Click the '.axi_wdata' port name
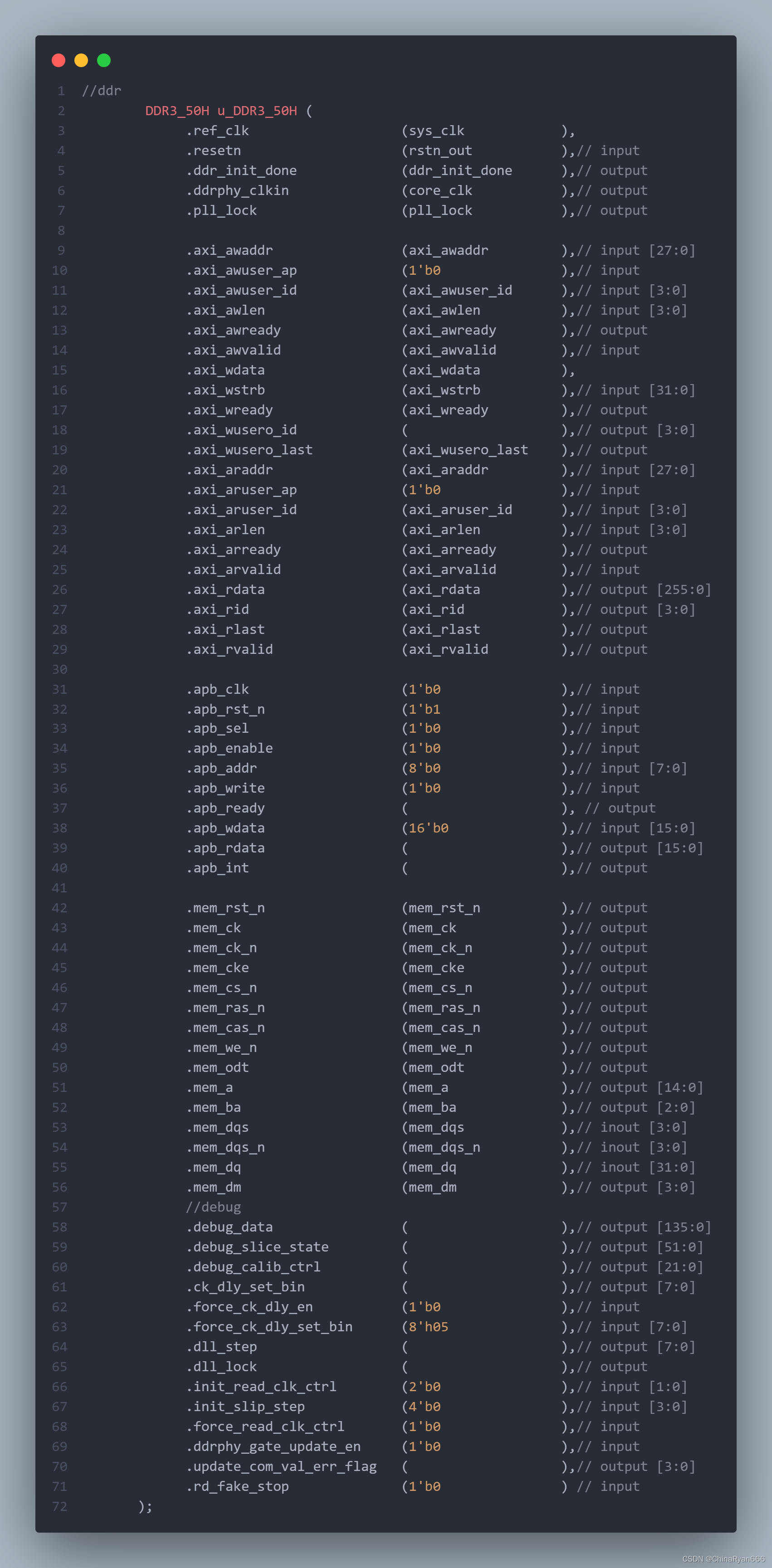The height and width of the screenshot is (1568, 772). coord(225,370)
